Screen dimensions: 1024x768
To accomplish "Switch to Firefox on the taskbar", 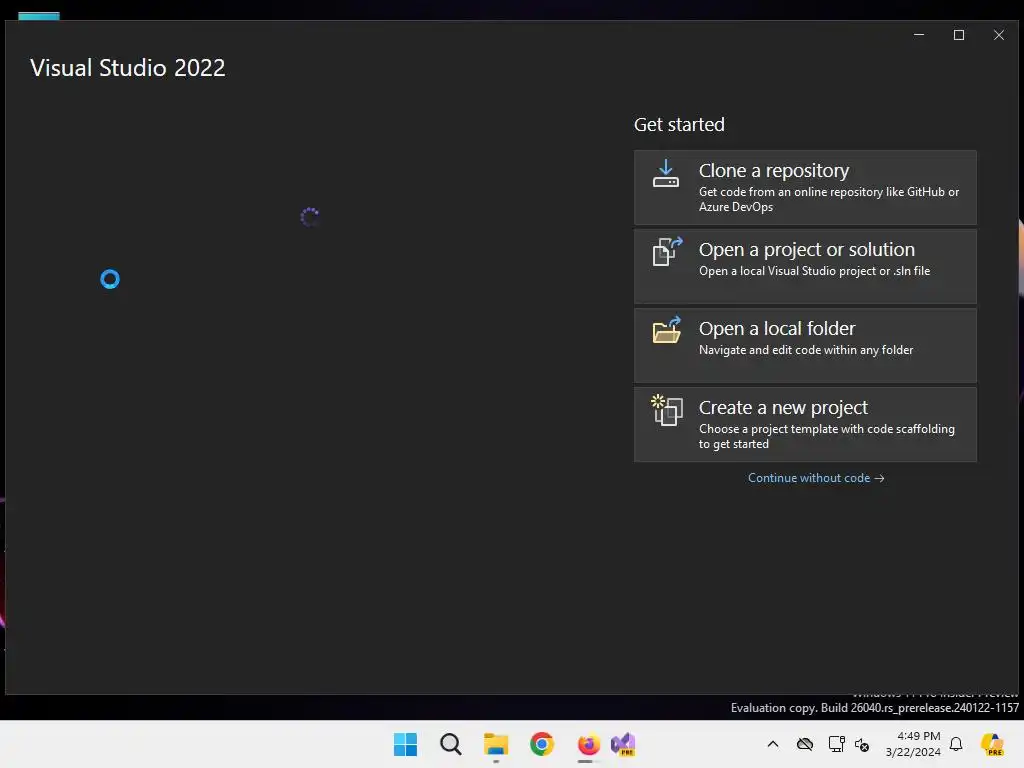I will point(588,744).
